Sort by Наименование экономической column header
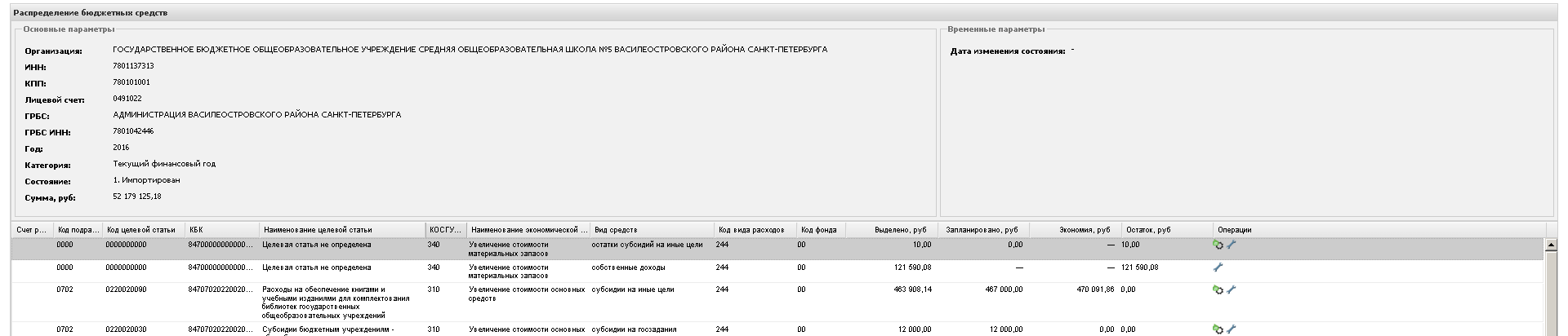The height and width of the screenshot is (336, 1568). point(528,230)
